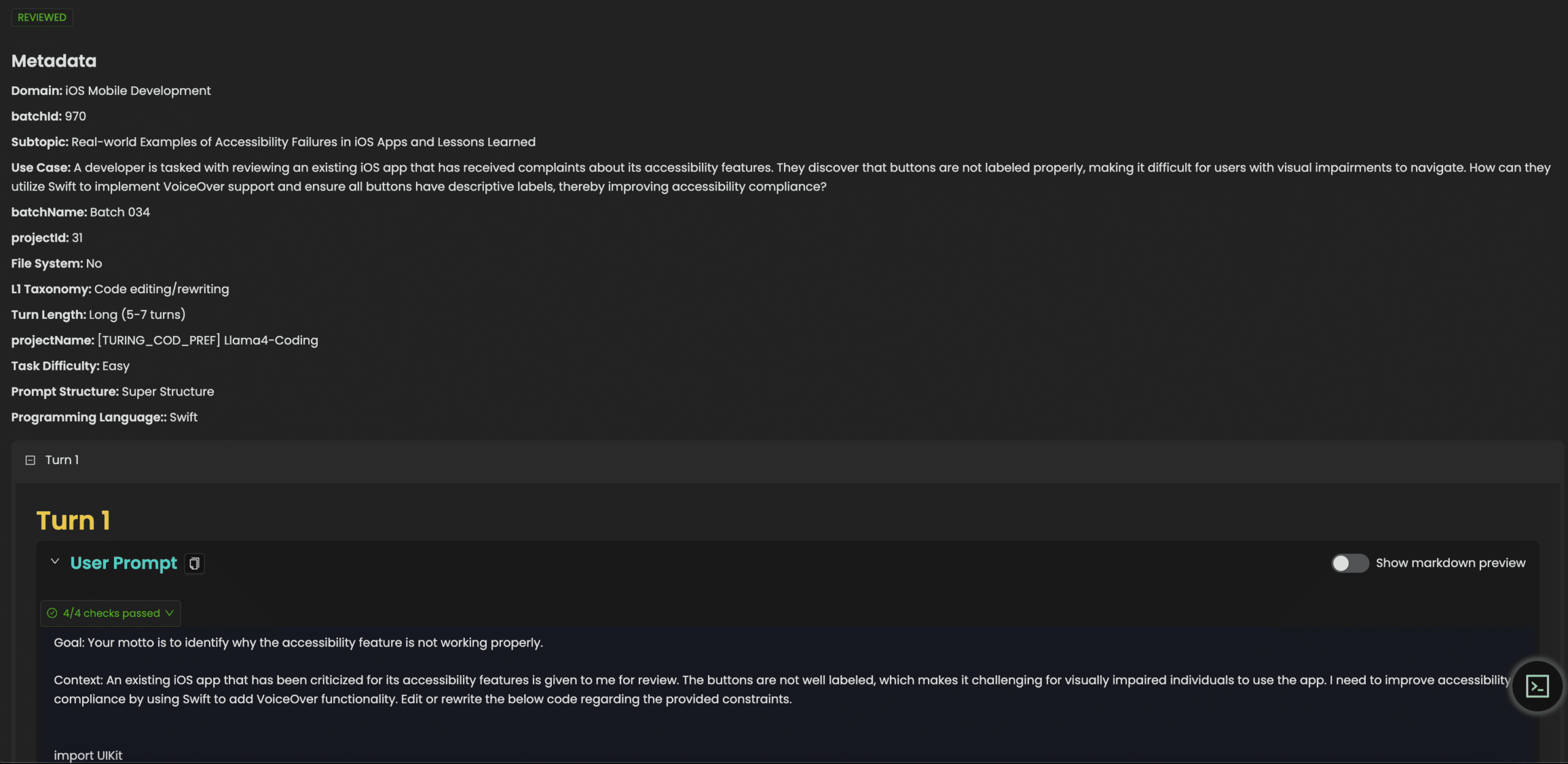The height and width of the screenshot is (764, 1568).
Task: Click the Domain iOS Mobile Development line
Action: tap(111, 91)
